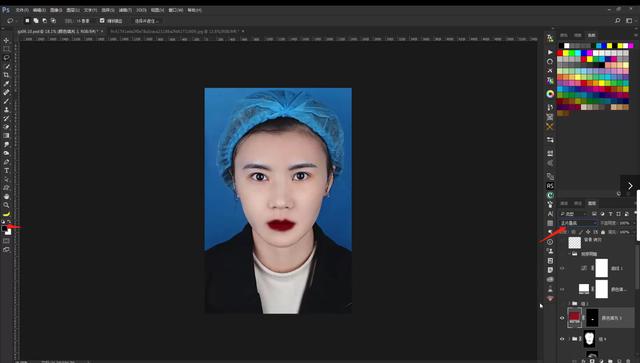Toggle pixel layer filter in Layers panel

click(594, 214)
